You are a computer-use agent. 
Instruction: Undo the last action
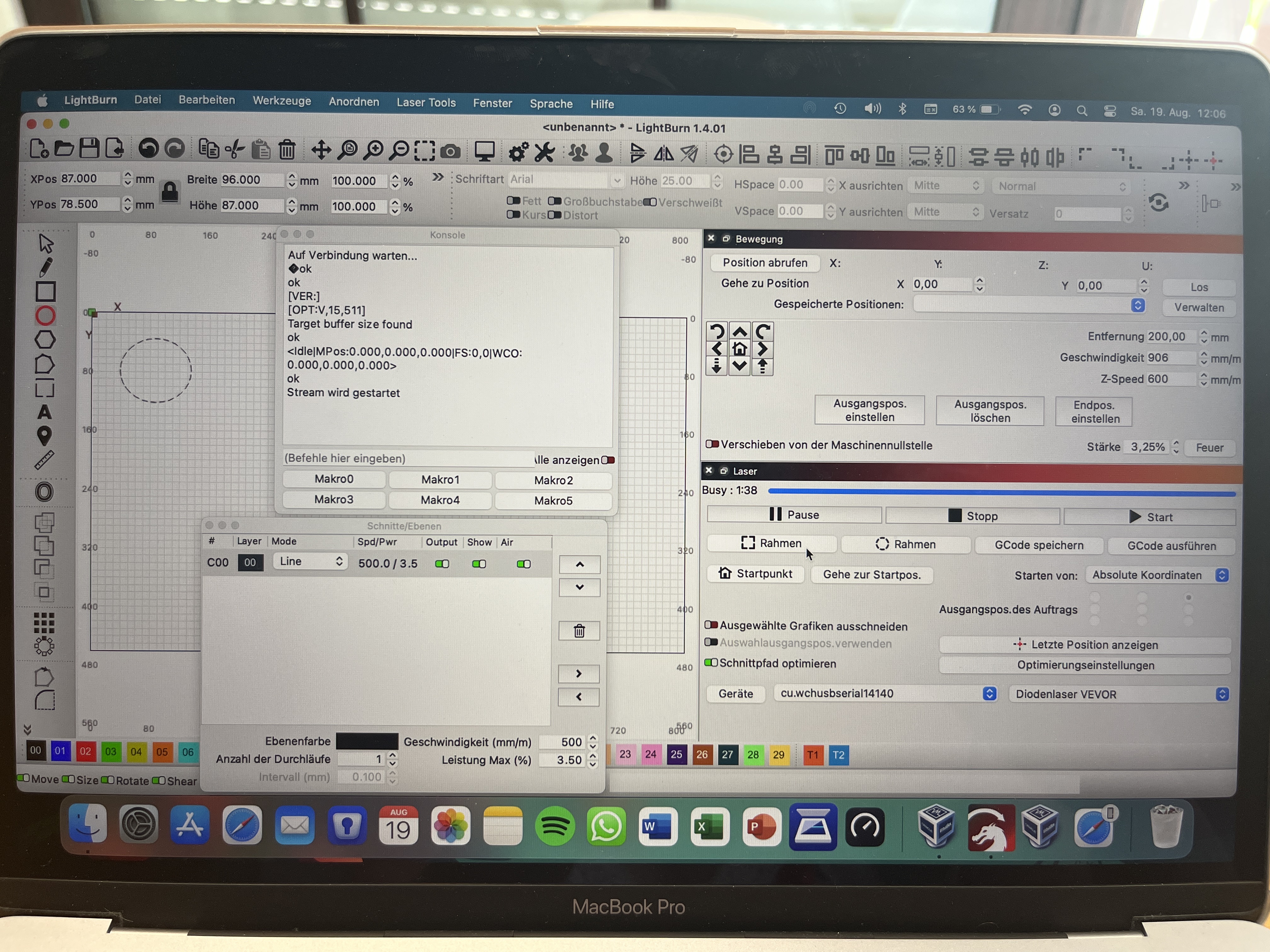point(149,149)
